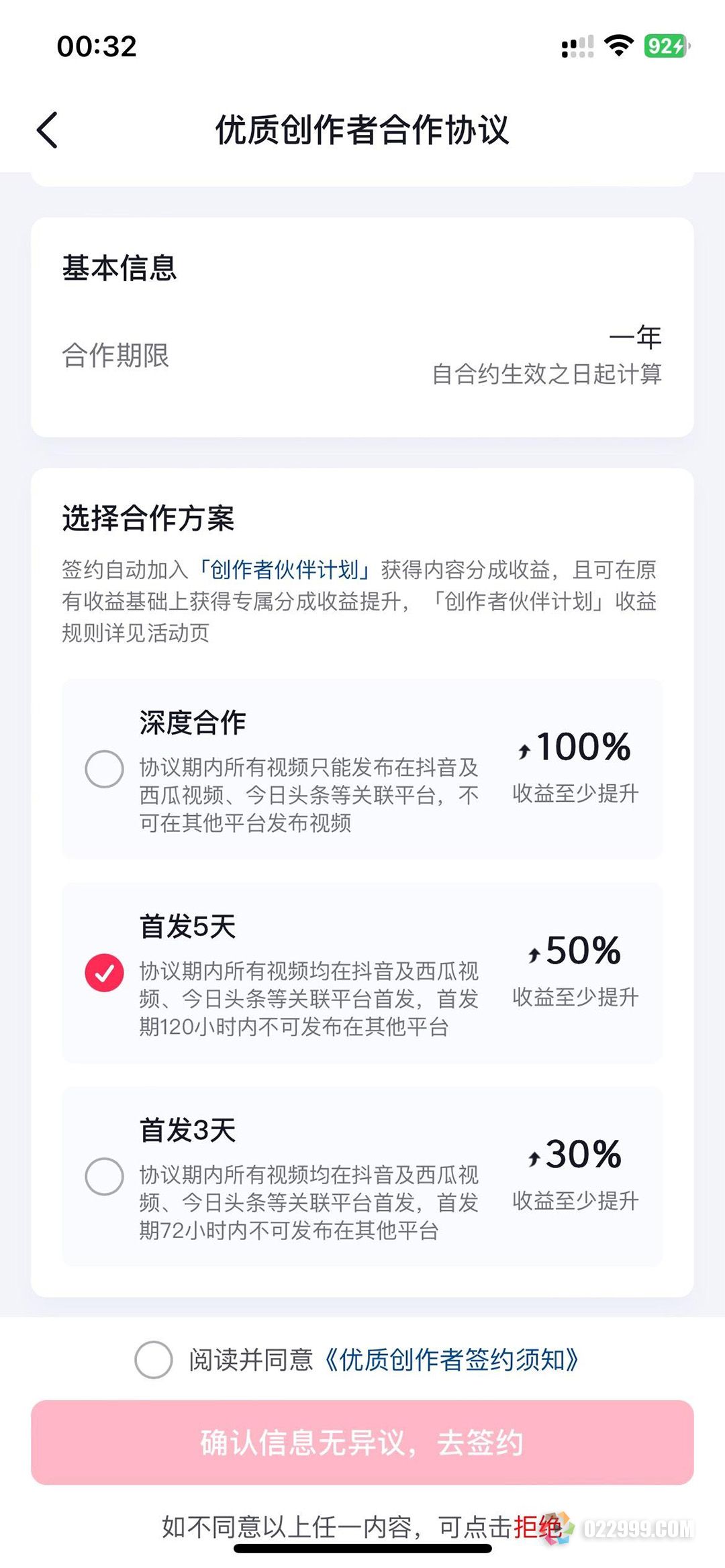Screen dimensions: 725x1568
Task: Open the 《优质创作者签约须知》 link
Action: pos(451,1360)
